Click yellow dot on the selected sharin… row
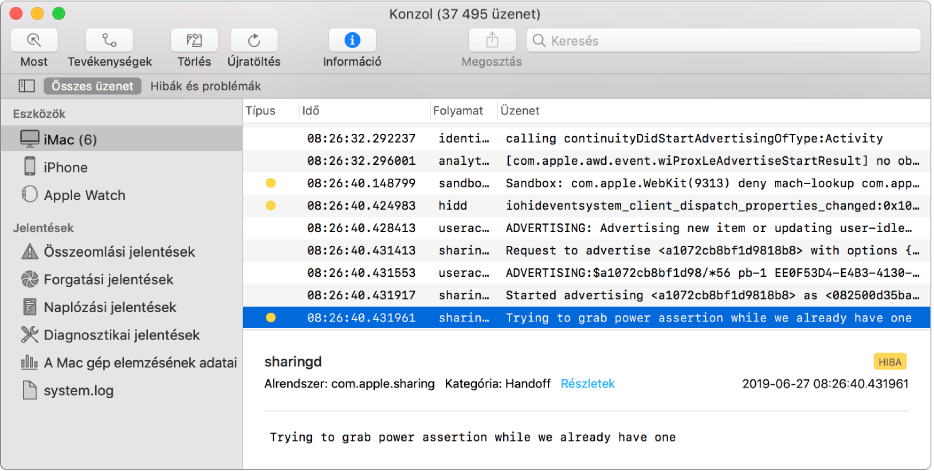This screenshot has height=471, width=934. (270, 318)
